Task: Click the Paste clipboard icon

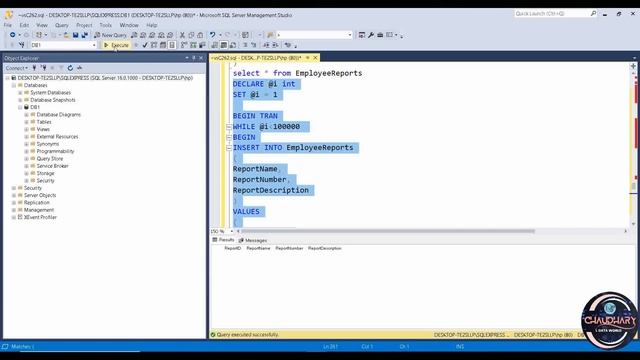Action: pyautogui.click(x=200, y=35)
